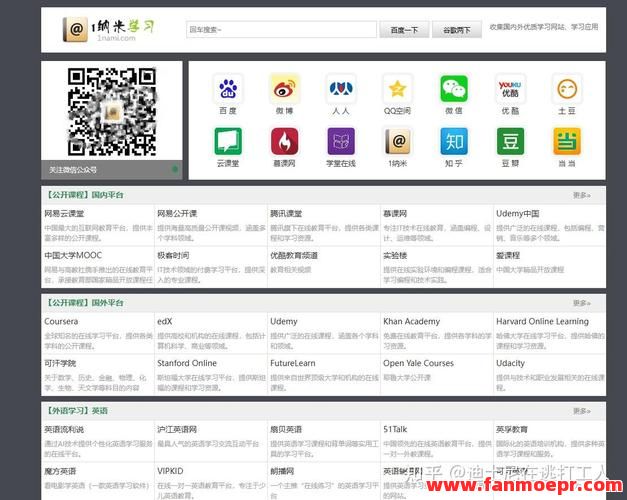Open the 中国大学MOOC link
This screenshot has height=500, width=627.
(73, 255)
